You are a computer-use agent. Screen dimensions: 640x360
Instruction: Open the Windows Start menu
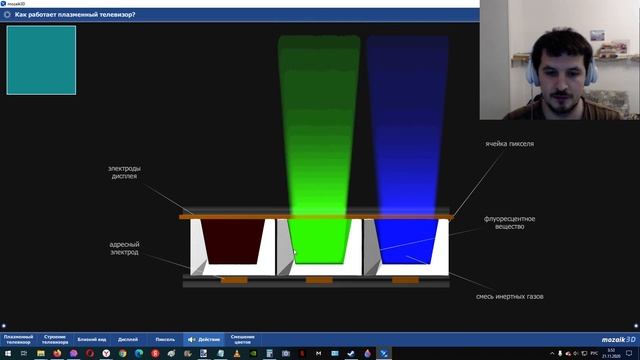click(x=8, y=353)
